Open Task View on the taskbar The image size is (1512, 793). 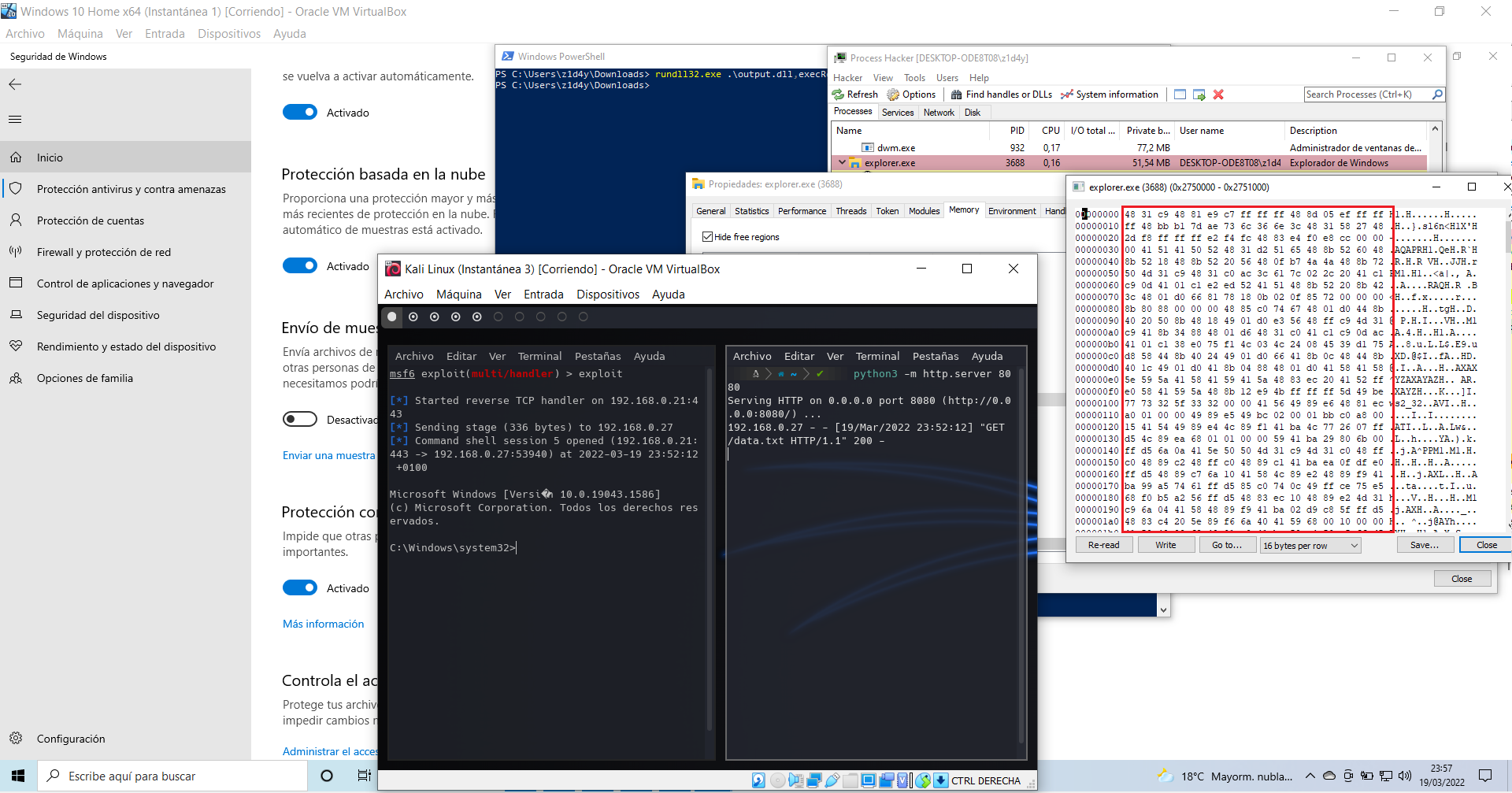pos(364,776)
